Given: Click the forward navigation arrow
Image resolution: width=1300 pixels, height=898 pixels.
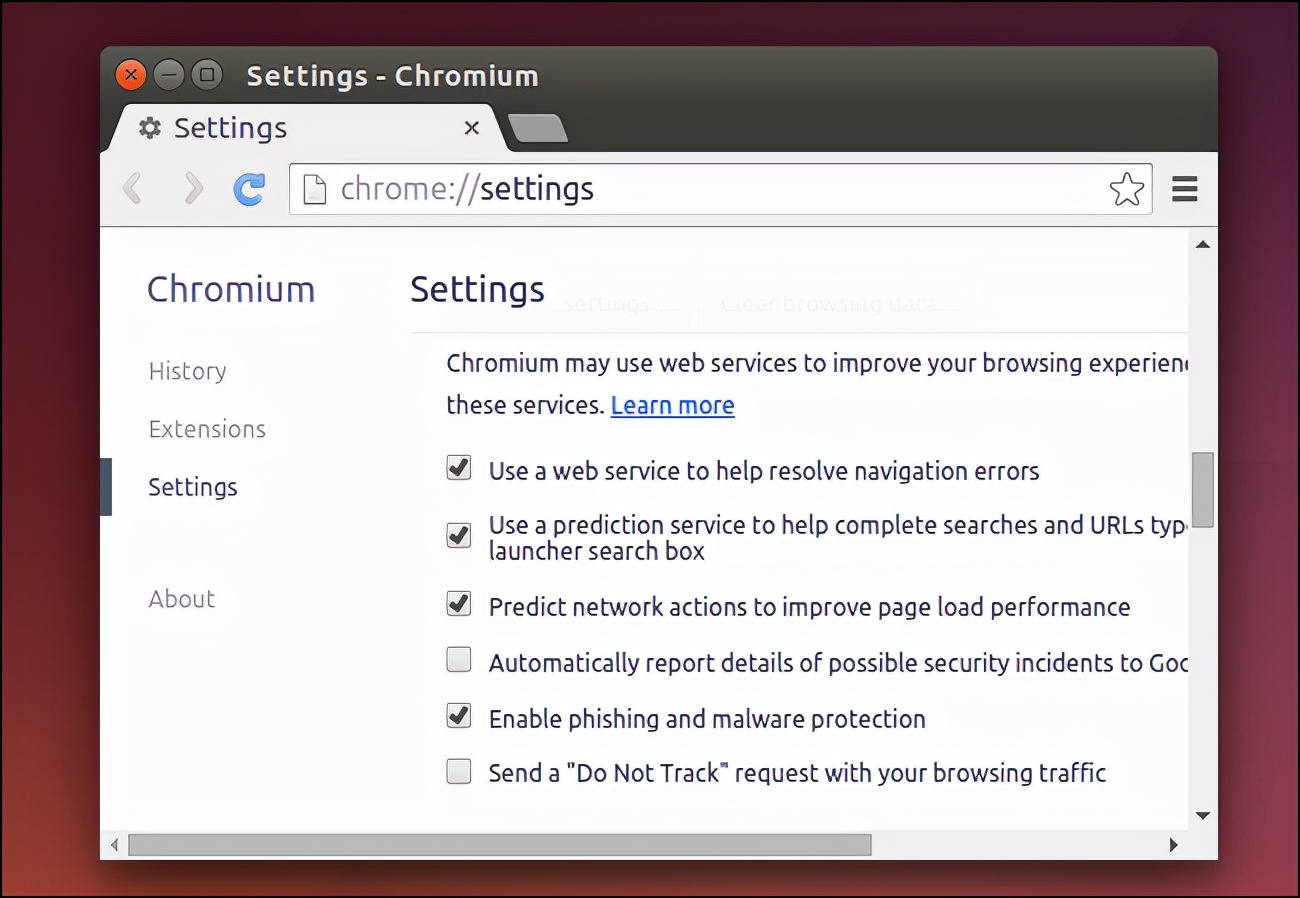Looking at the screenshot, I should (x=192, y=189).
